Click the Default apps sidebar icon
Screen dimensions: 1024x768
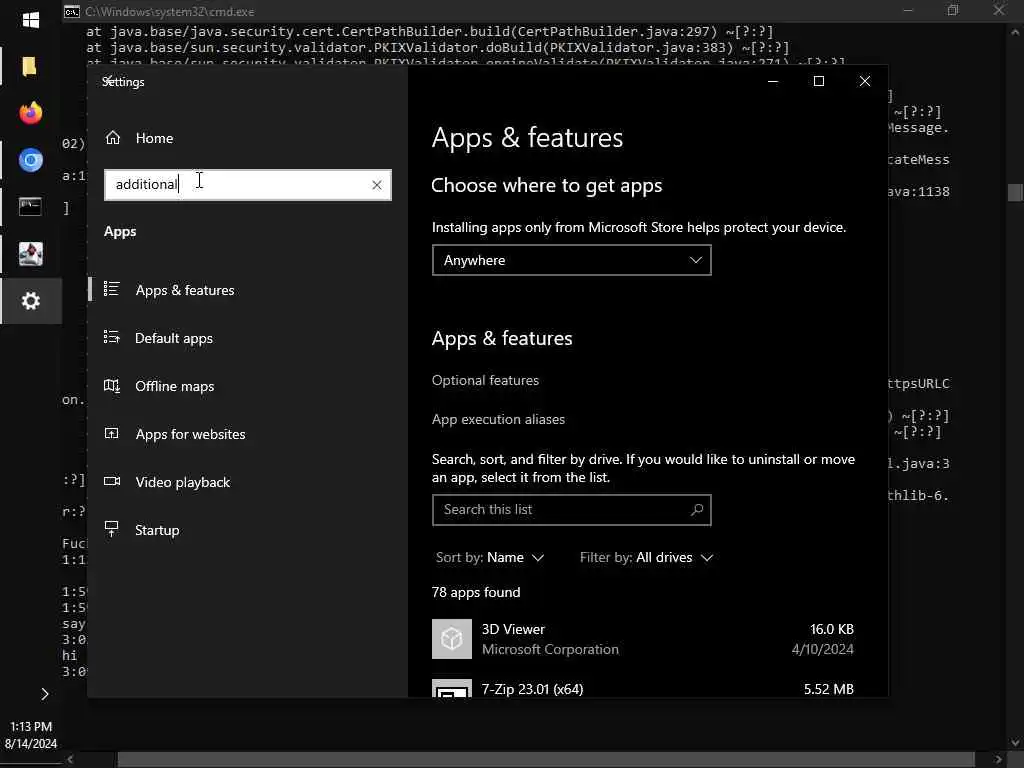(x=112, y=337)
